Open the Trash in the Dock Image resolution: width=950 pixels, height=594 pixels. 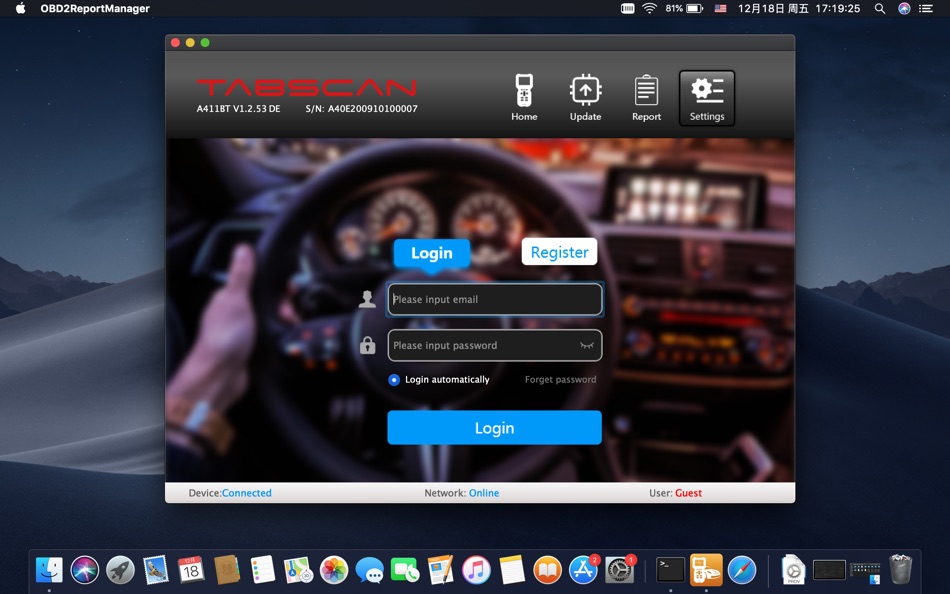(900, 569)
